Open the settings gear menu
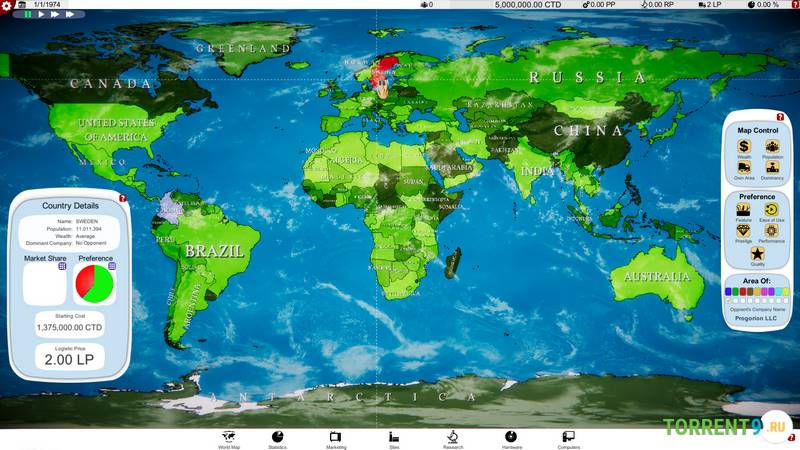Screen dimensions: 800x450 (7, 6)
